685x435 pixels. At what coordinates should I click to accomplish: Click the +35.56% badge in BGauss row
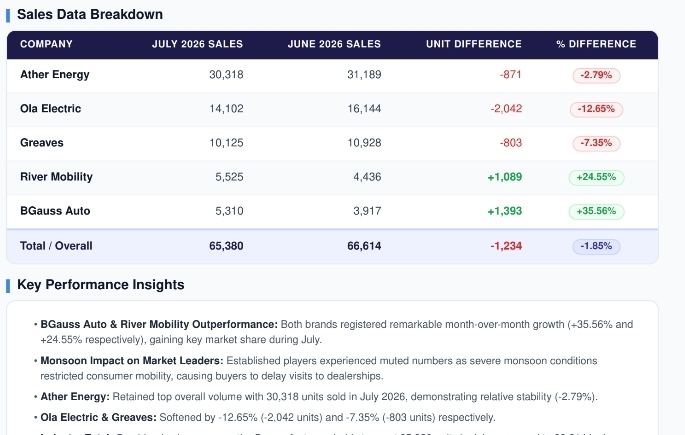(x=596, y=211)
